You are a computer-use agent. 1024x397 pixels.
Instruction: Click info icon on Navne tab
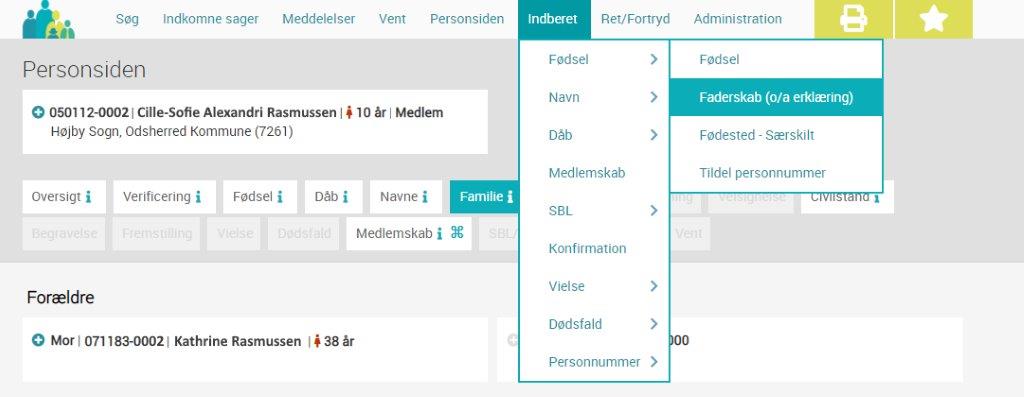tap(424, 197)
